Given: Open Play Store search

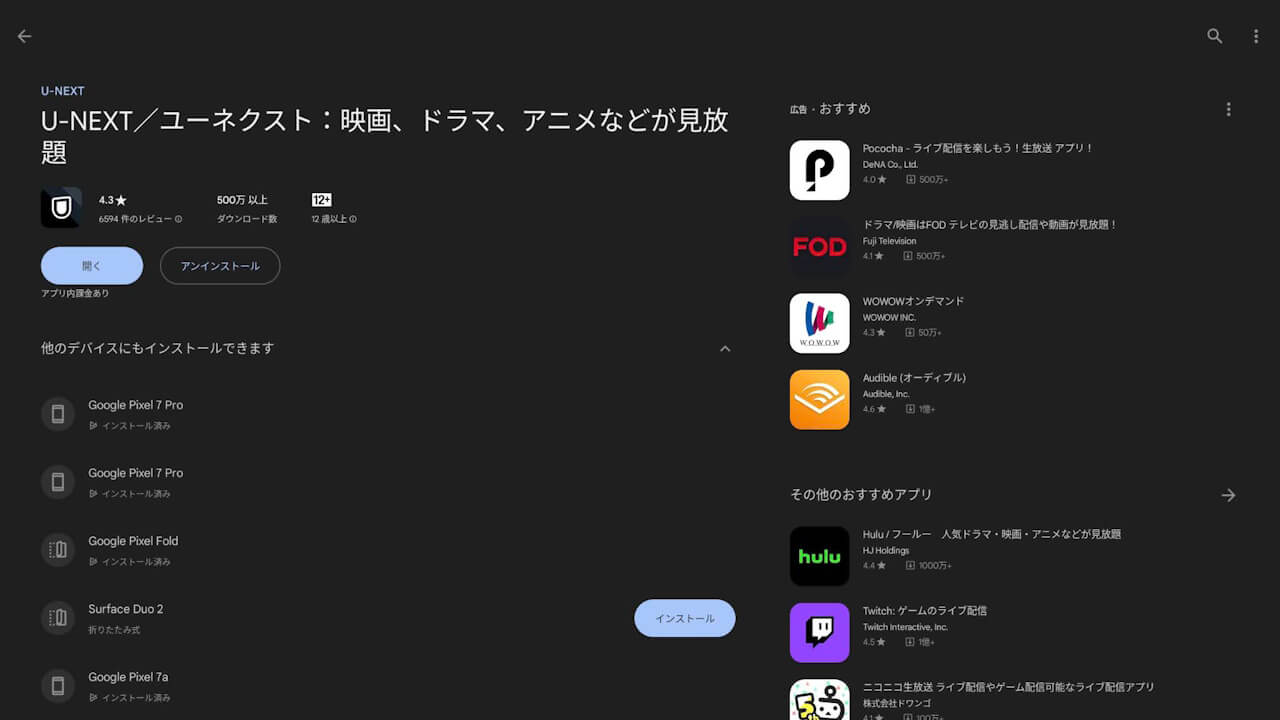Looking at the screenshot, I should pos(1214,36).
